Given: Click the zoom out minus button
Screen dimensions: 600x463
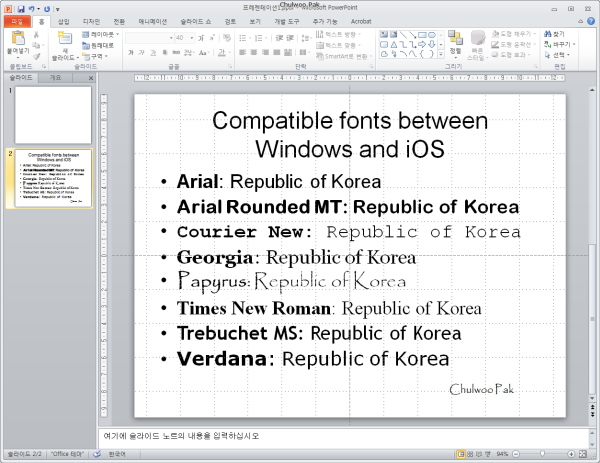Looking at the screenshot, I should (516, 454).
